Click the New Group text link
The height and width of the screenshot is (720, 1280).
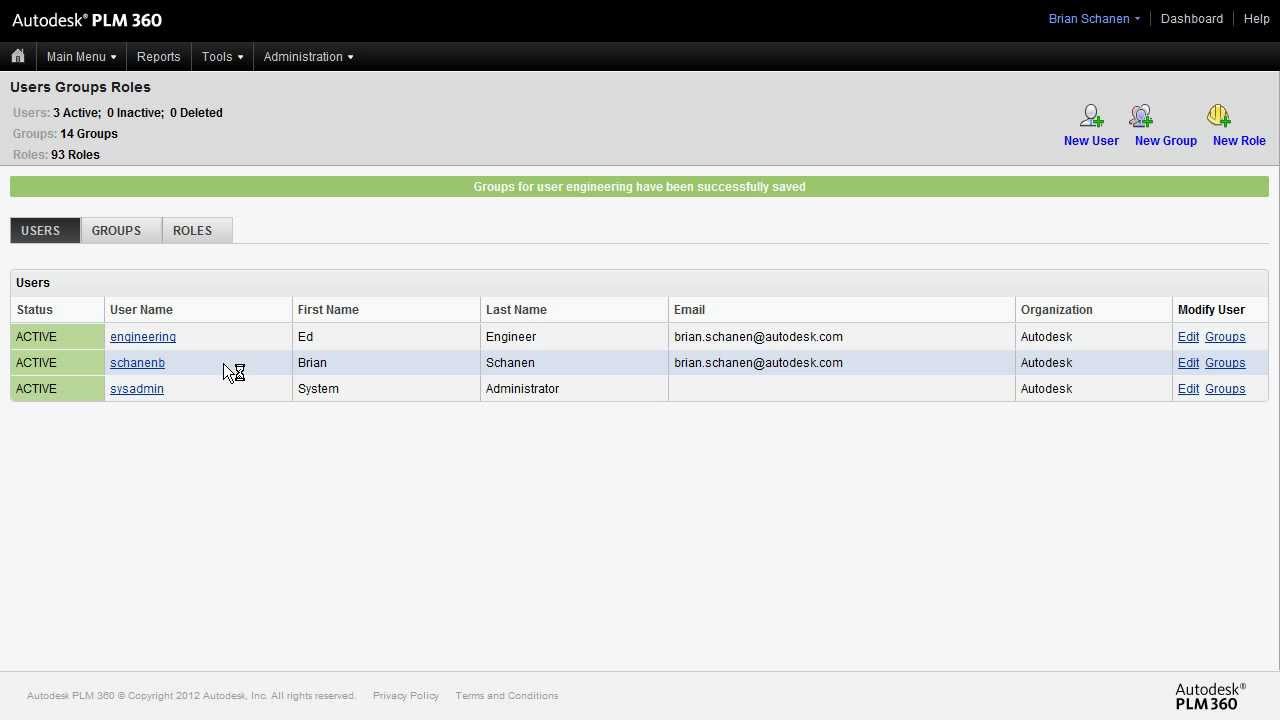click(1166, 141)
